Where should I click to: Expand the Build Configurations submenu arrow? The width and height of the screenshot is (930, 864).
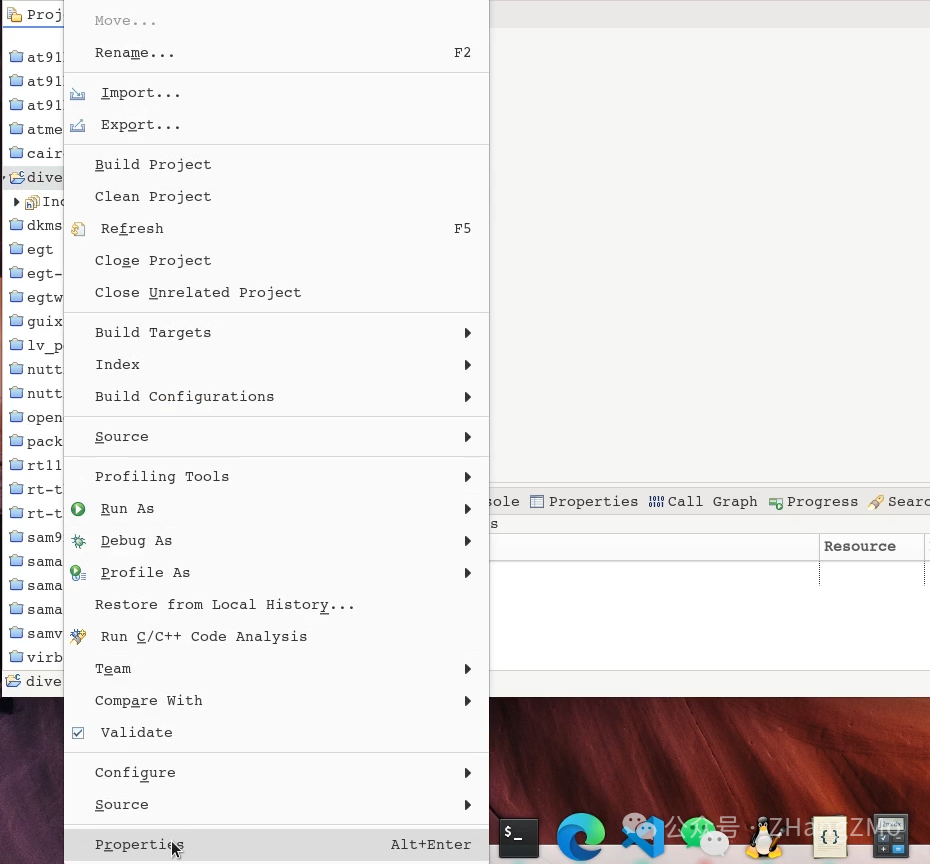[x=467, y=397]
